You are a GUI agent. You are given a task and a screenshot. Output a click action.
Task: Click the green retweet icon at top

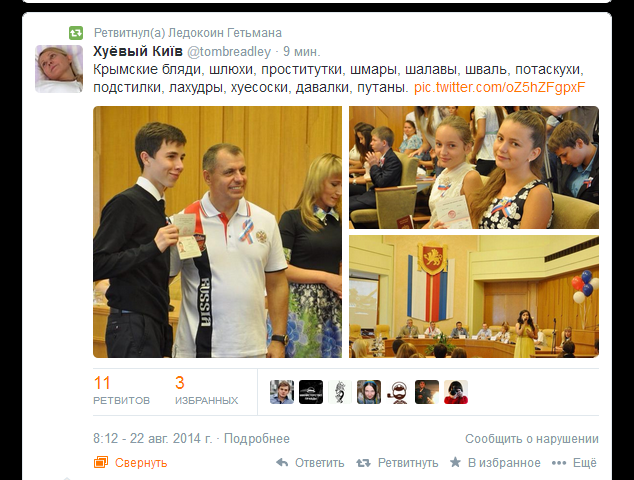coord(76,33)
